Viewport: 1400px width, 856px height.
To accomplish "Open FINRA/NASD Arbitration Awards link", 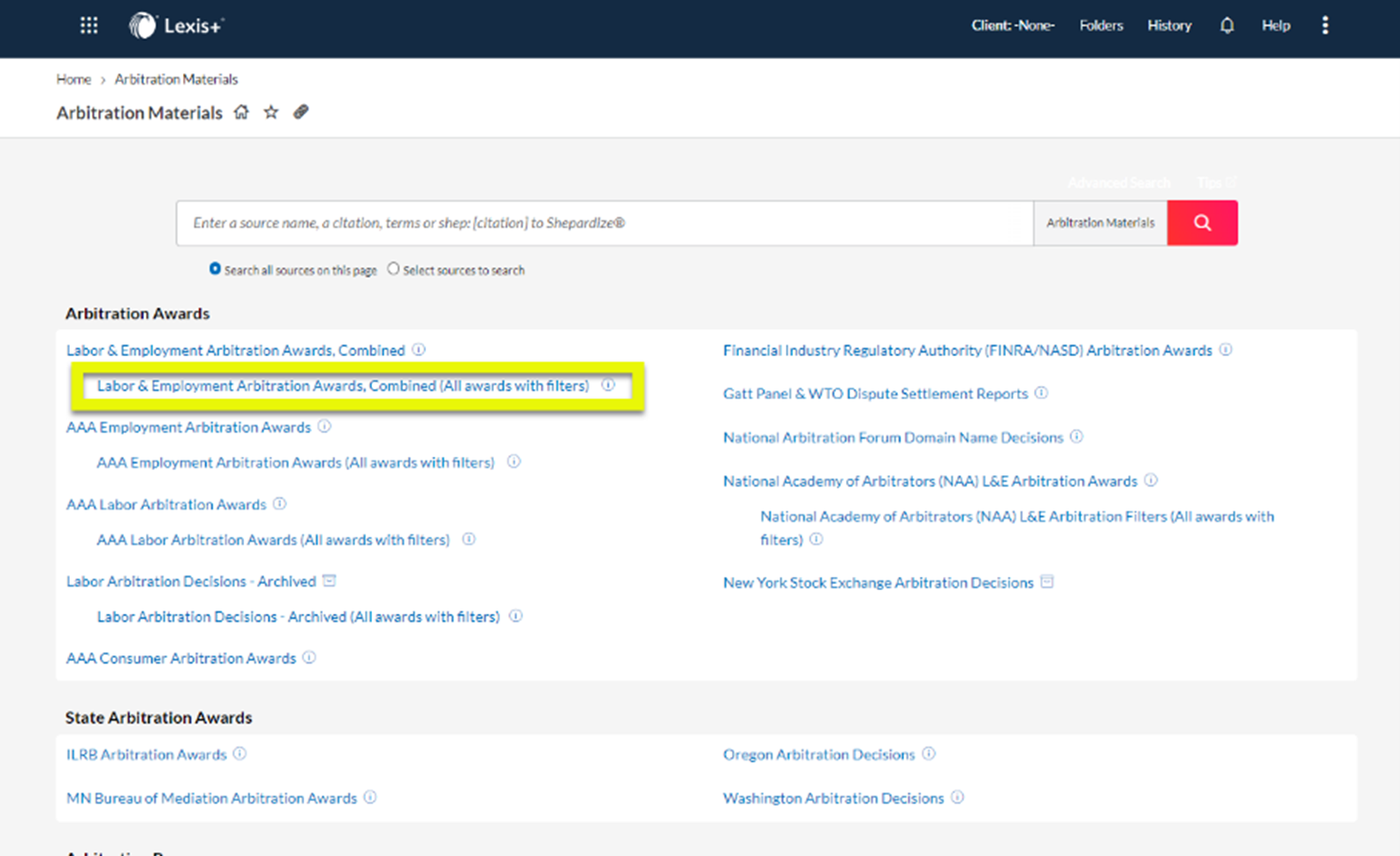I will click(x=968, y=351).
